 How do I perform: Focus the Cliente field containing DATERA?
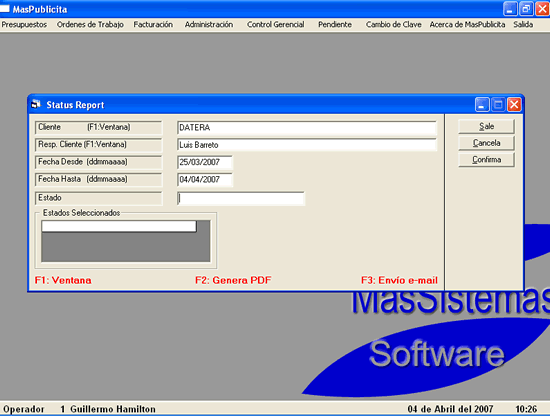307,128
